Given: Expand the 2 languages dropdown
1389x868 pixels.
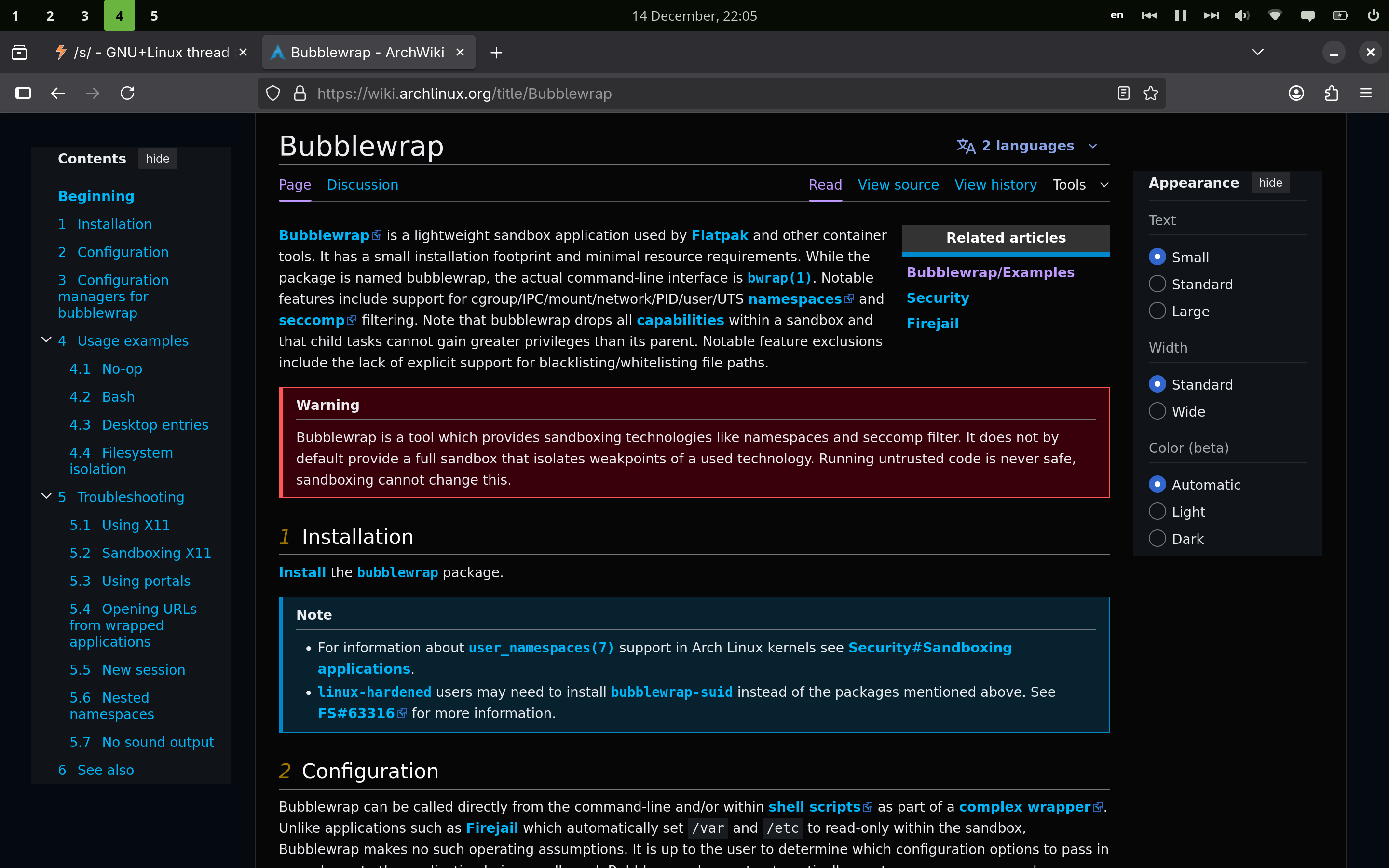Looking at the screenshot, I should pyautogui.click(x=1027, y=146).
